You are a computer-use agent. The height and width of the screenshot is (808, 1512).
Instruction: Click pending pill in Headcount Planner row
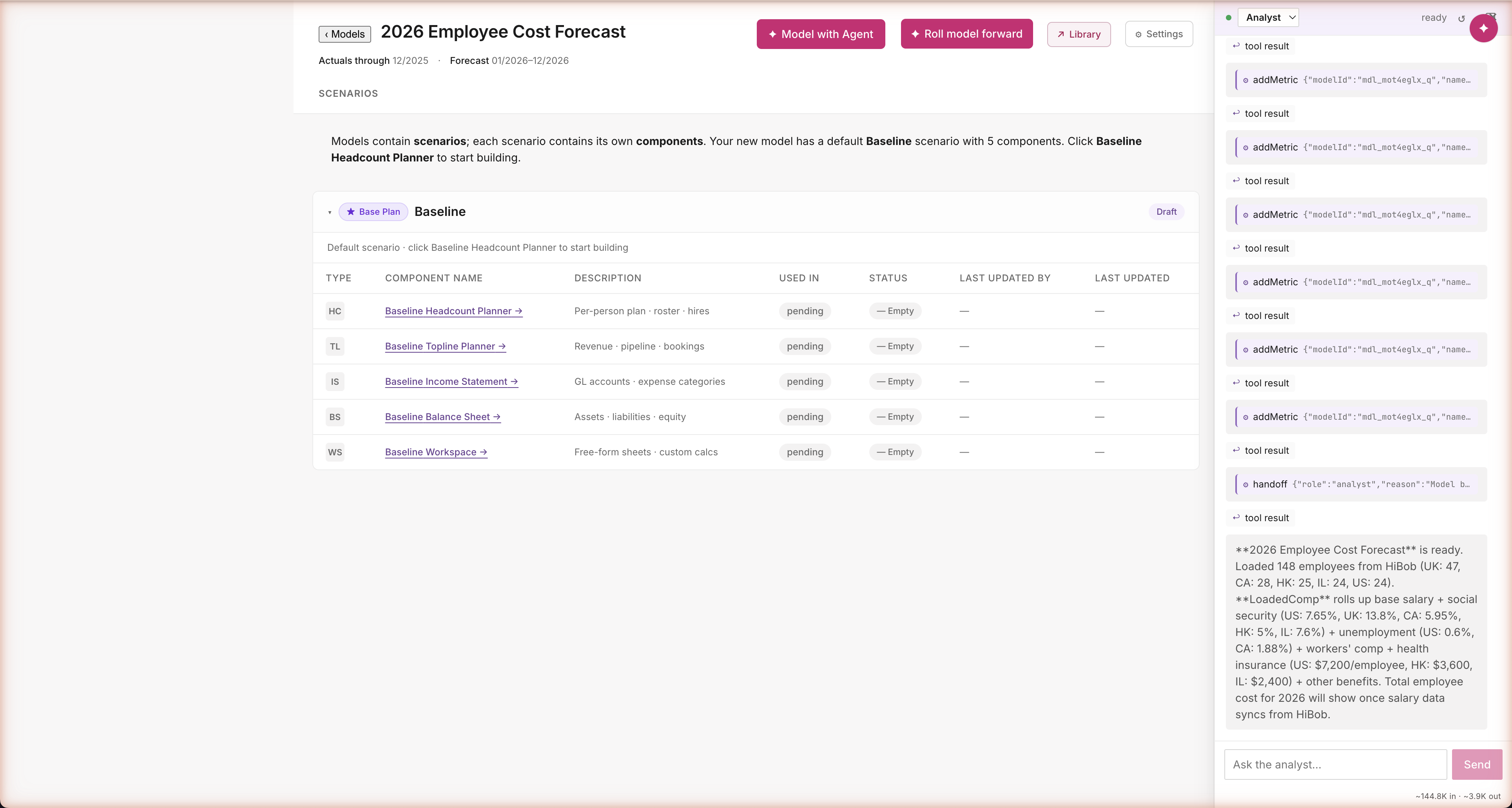805,311
